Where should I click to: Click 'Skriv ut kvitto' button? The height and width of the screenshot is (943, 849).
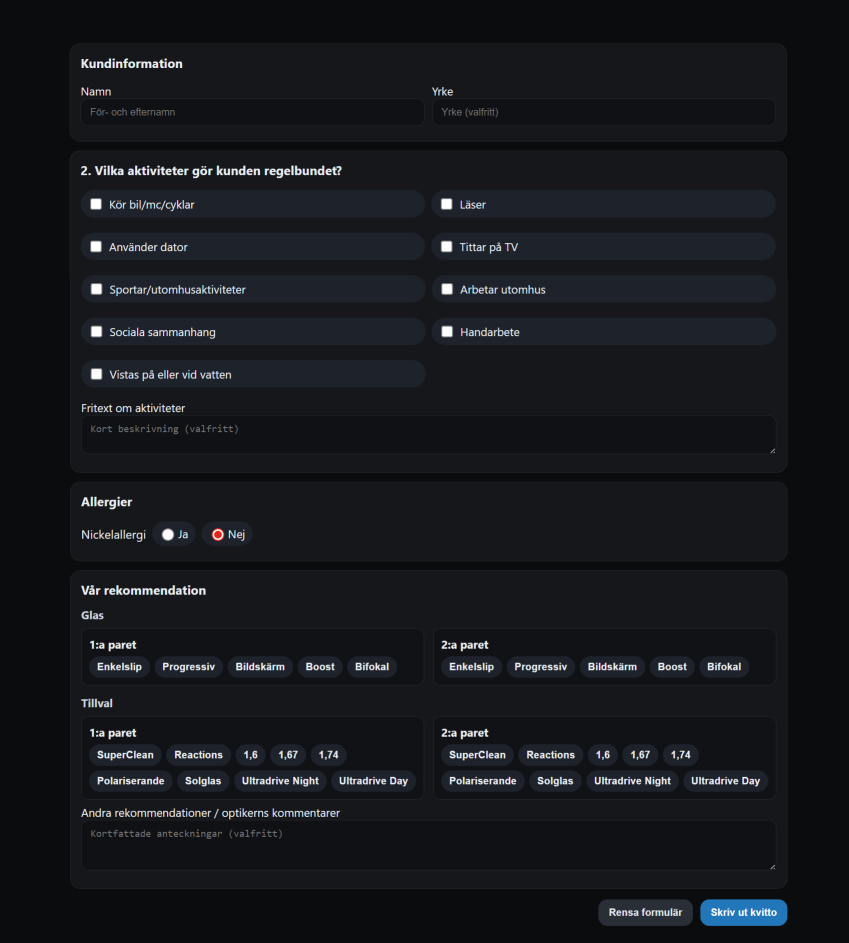click(x=743, y=912)
